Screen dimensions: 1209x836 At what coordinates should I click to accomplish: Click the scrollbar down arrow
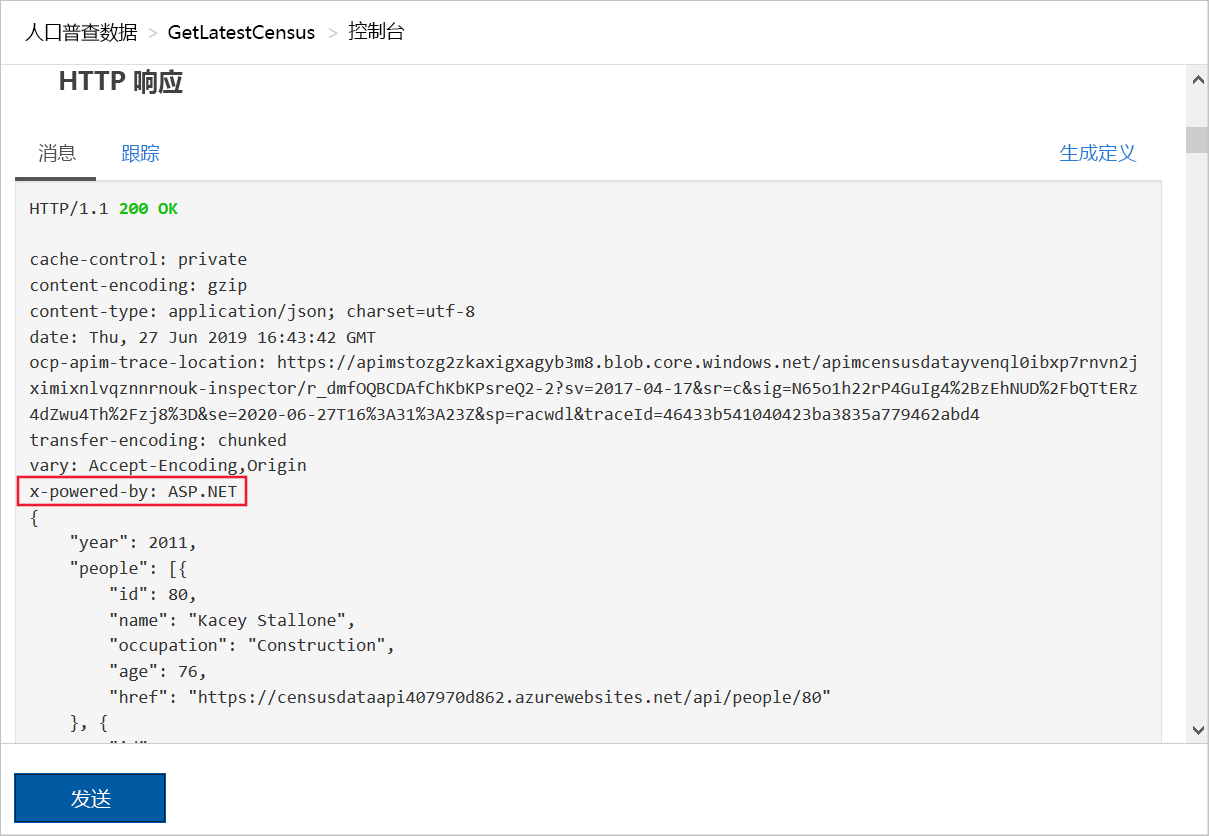pyautogui.click(x=1196, y=730)
